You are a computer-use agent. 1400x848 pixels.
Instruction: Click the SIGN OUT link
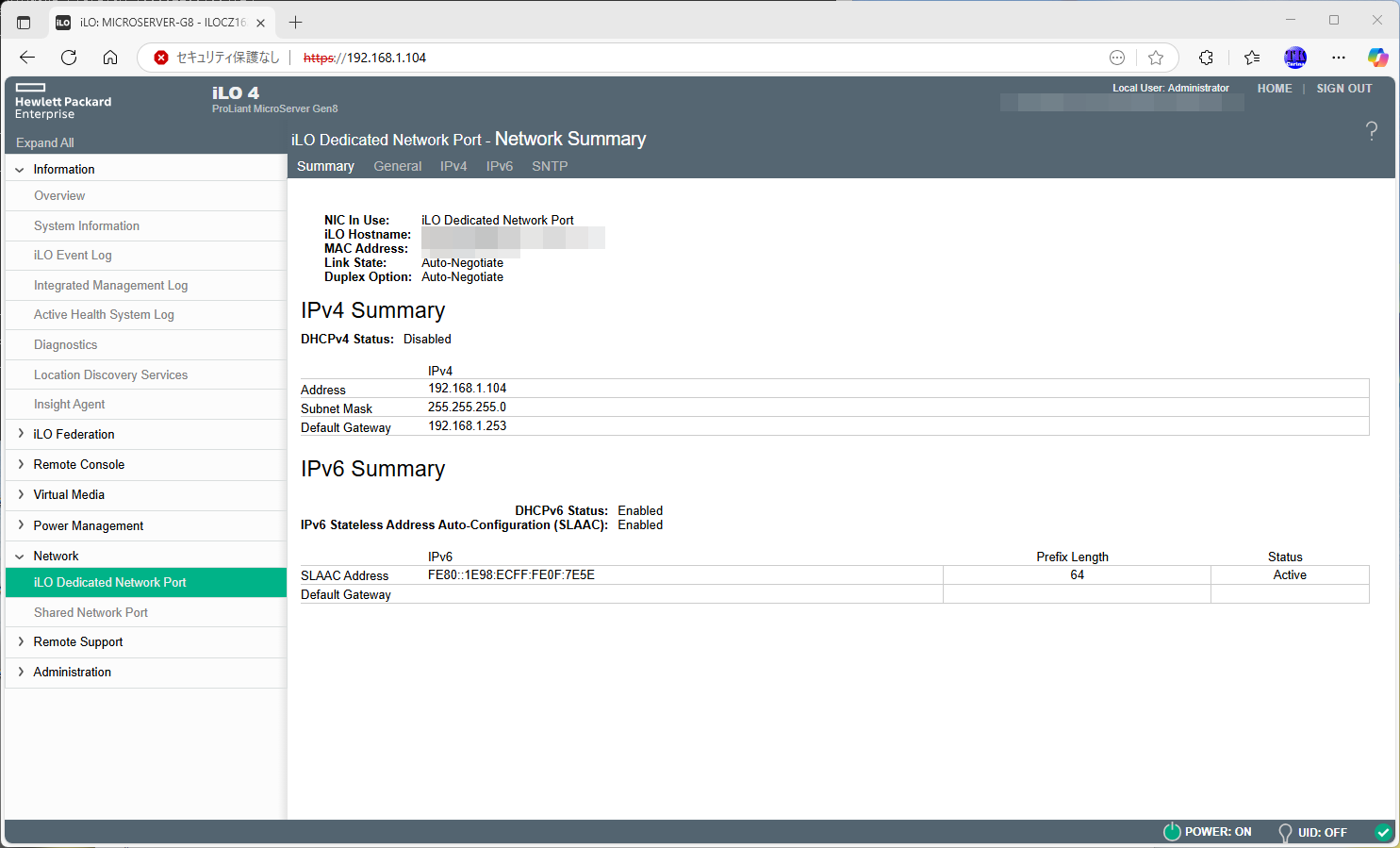[1343, 89]
